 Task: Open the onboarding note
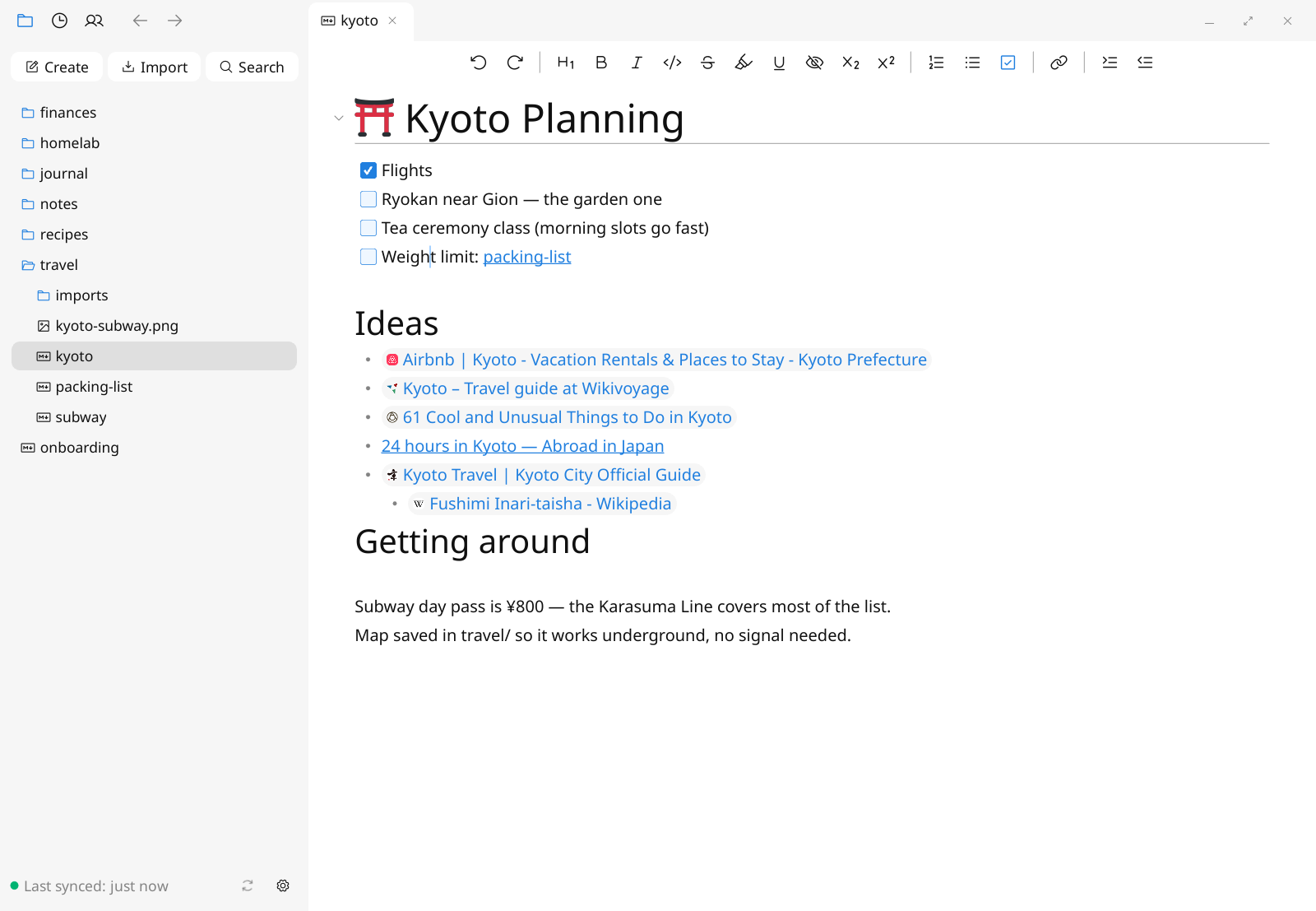tap(154, 448)
